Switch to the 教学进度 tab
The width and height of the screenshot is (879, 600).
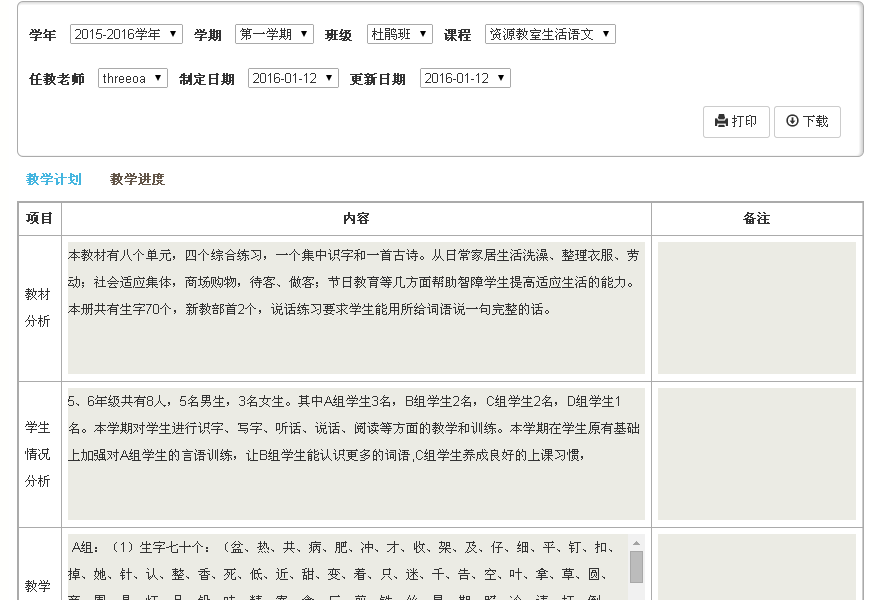point(136,179)
